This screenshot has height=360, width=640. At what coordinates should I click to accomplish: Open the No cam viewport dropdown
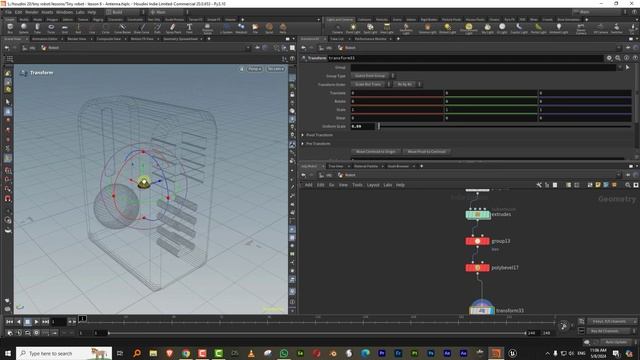(276, 69)
